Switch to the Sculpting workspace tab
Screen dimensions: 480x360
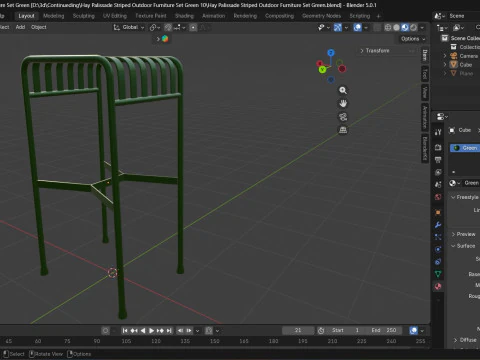tap(84, 16)
